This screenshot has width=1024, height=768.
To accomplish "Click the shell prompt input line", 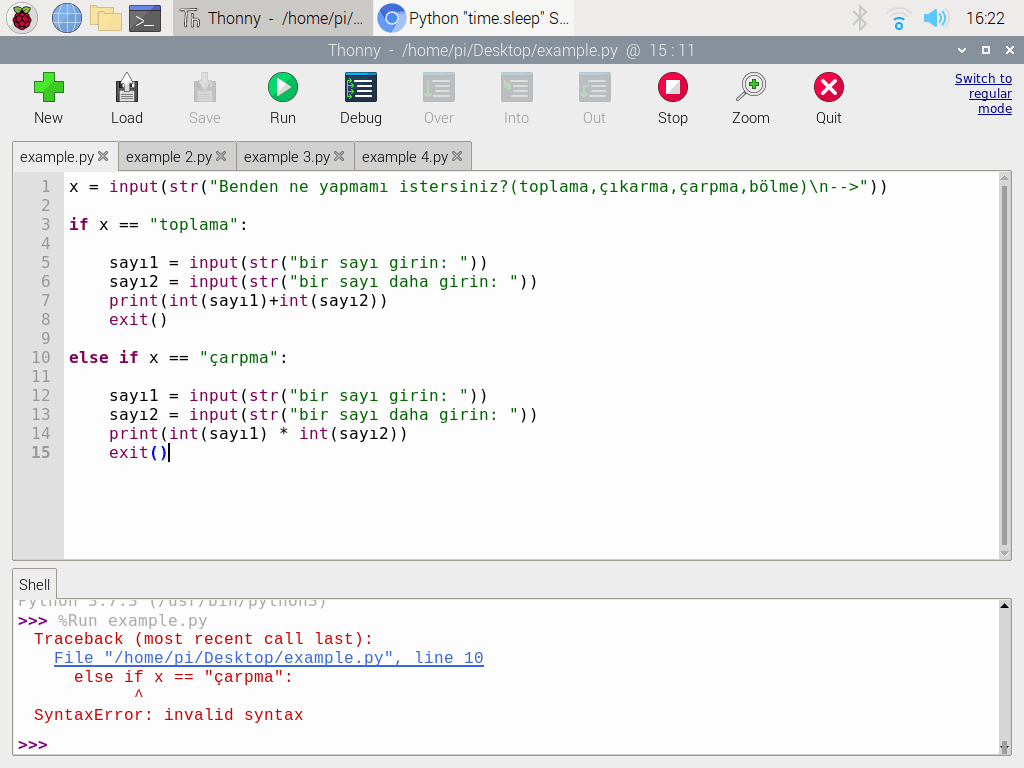I will (x=509, y=744).
